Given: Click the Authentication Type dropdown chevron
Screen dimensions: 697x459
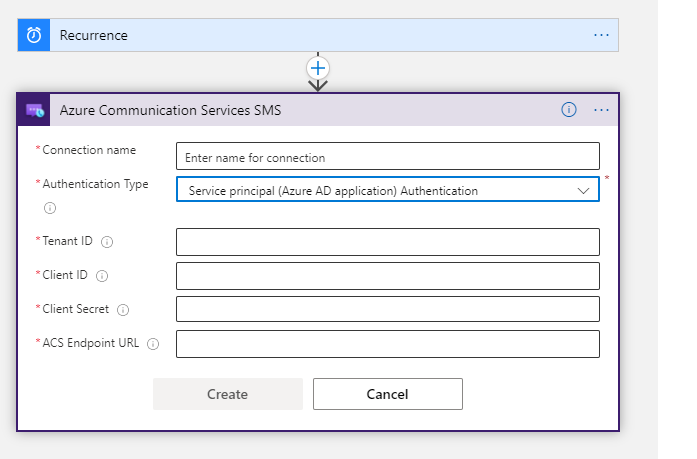Looking at the screenshot, I should 584,190.
